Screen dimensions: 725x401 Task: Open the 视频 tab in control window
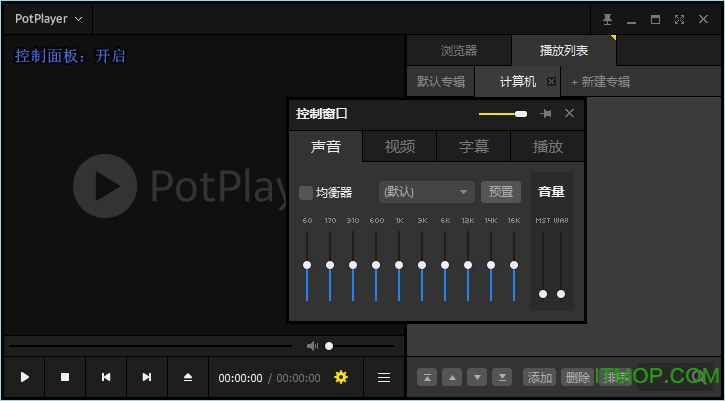click(399, 146)
